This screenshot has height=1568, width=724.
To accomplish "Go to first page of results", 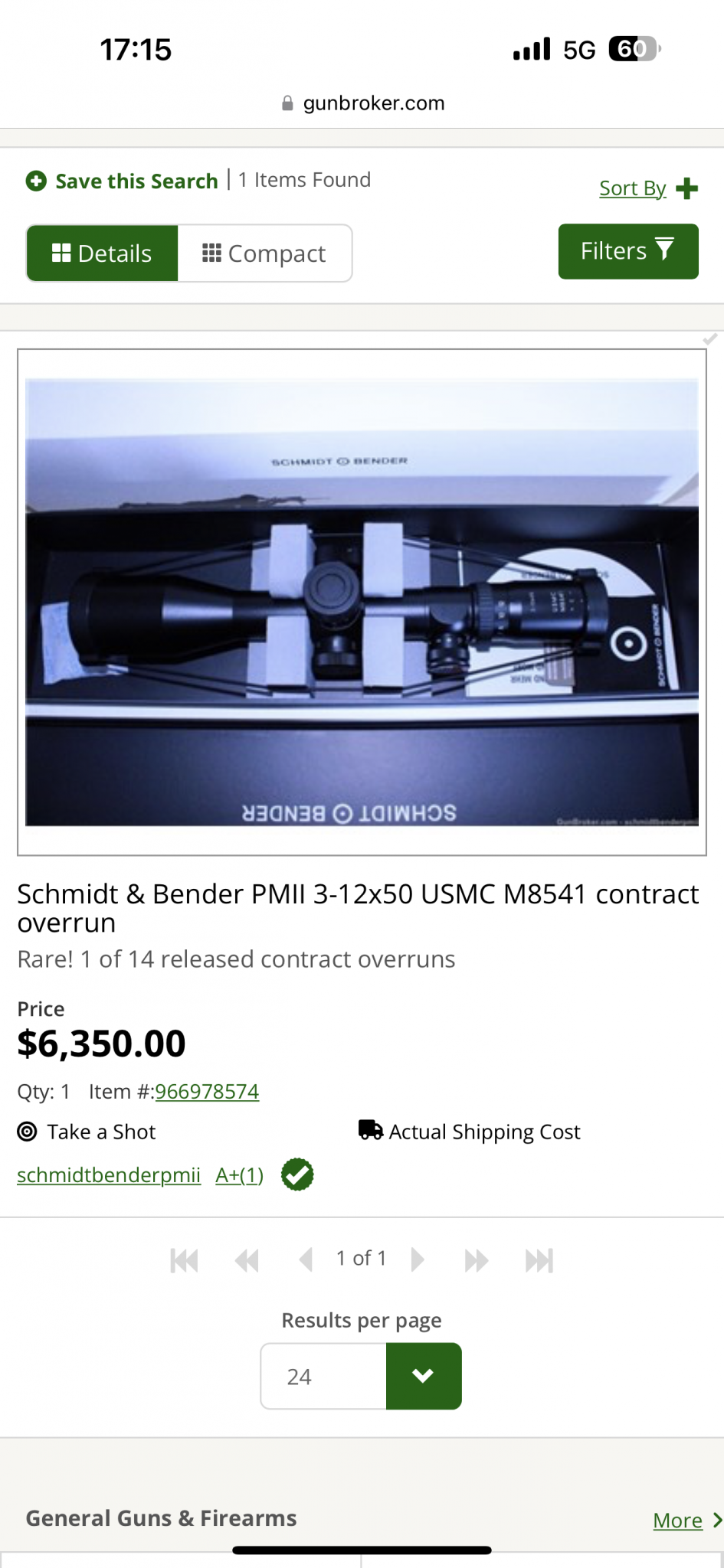I will pos(184,1260).
